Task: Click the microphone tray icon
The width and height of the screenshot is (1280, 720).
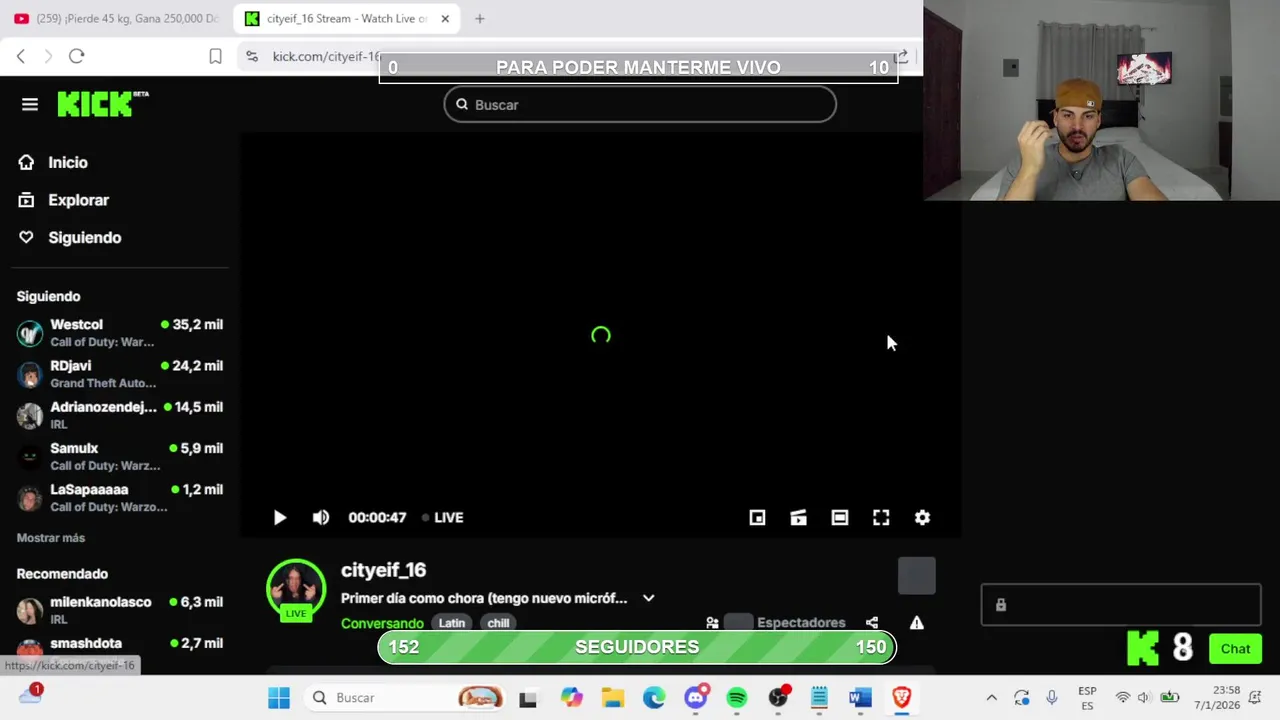Action: [1051, 698]
